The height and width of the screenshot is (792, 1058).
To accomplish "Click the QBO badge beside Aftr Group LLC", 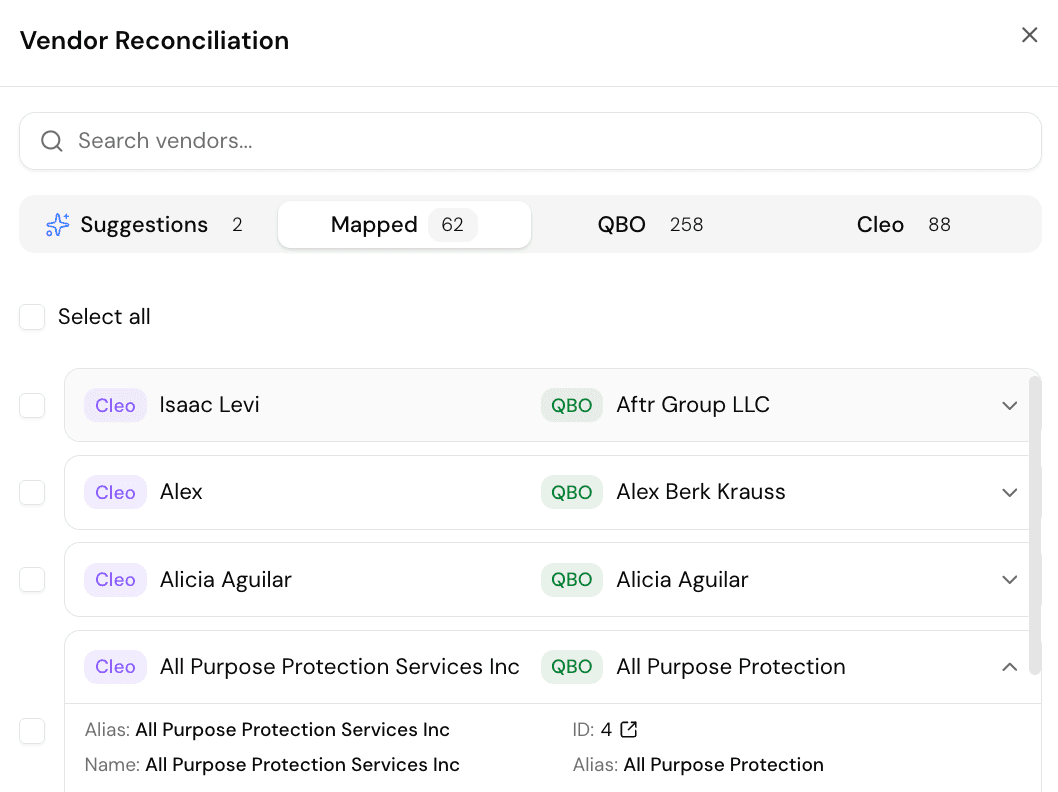I will (572, 405).
